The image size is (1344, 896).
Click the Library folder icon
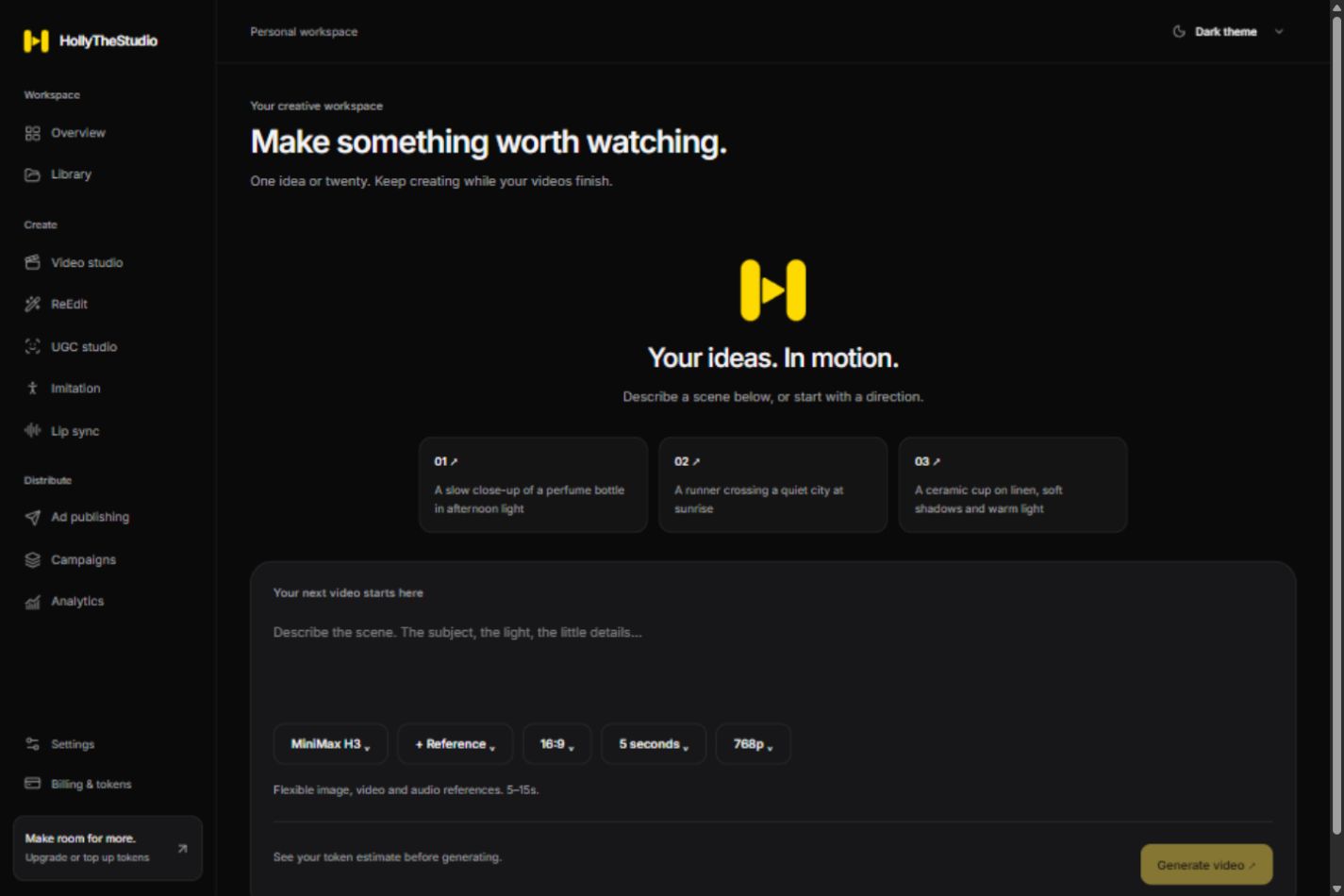click(x=33, y=174)
